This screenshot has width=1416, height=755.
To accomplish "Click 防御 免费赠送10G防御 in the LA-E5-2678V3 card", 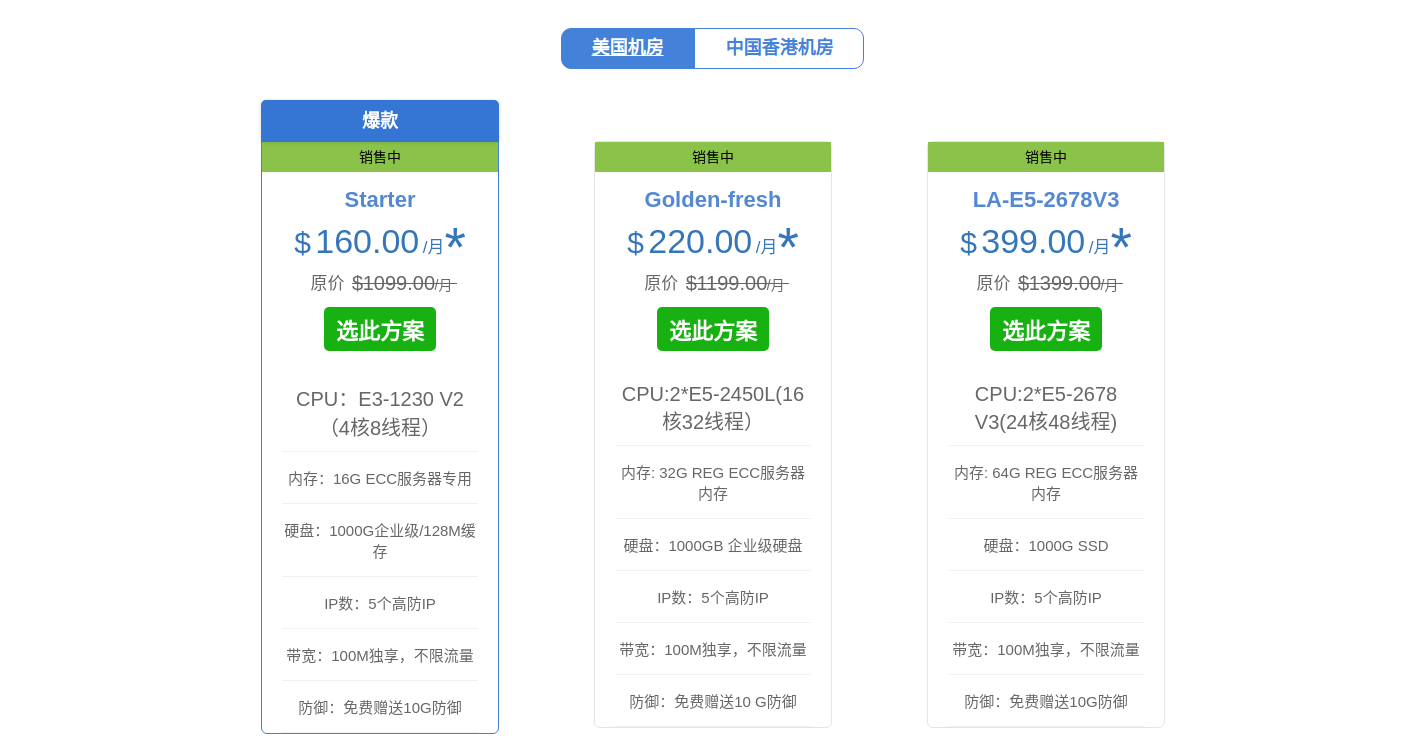I will tap(1046, 702).
